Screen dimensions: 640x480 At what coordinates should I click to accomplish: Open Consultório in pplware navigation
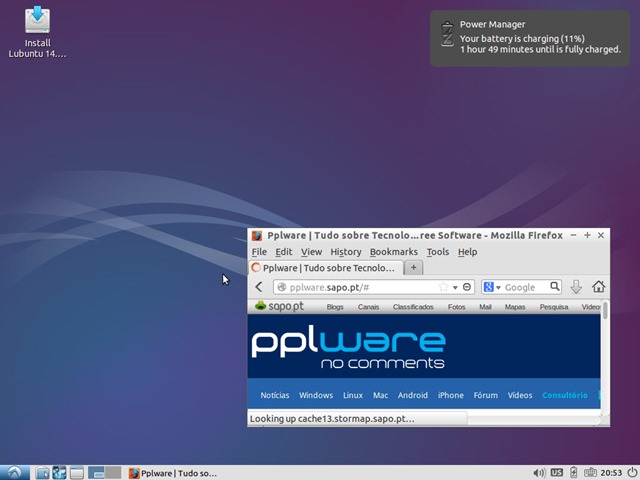click(565, 395)
